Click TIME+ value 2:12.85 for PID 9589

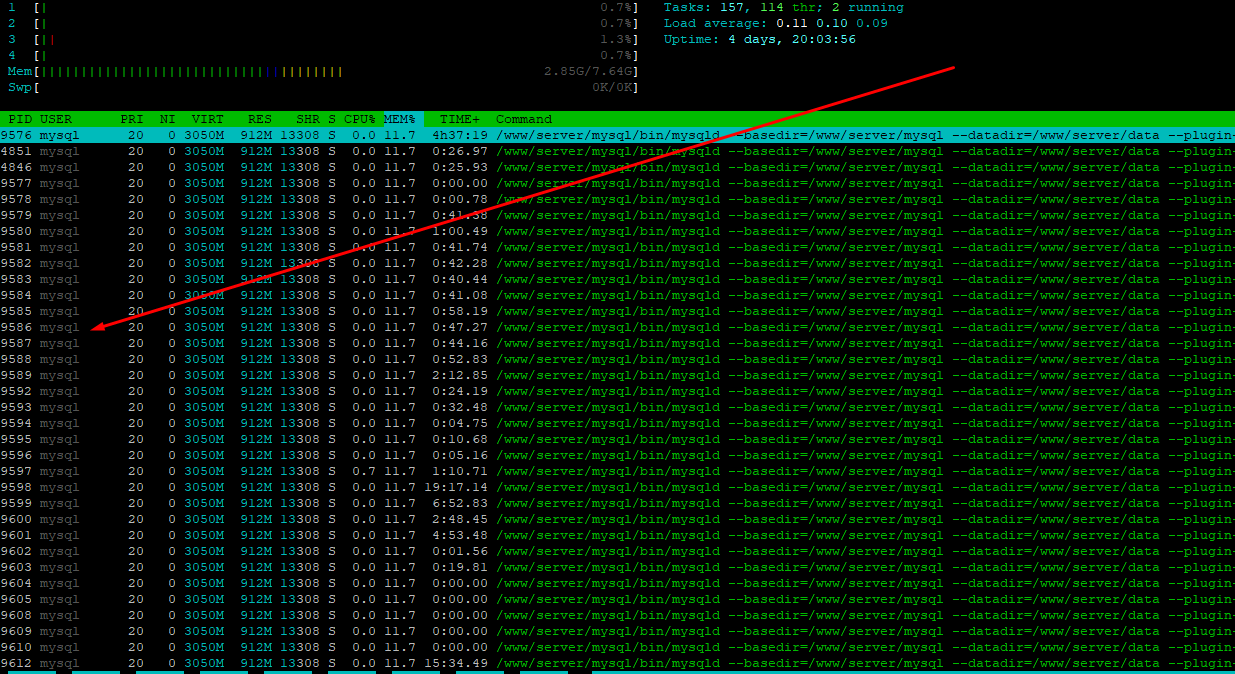click(460, 375)
